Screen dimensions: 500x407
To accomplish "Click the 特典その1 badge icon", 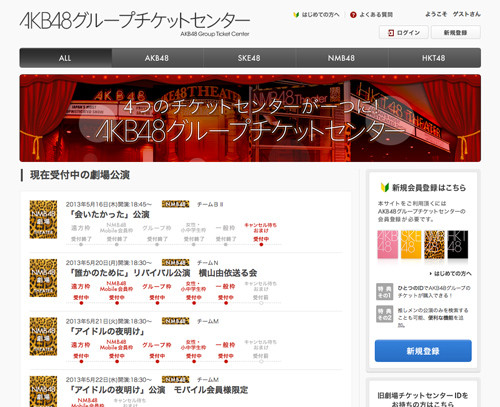I will [384, 292].
